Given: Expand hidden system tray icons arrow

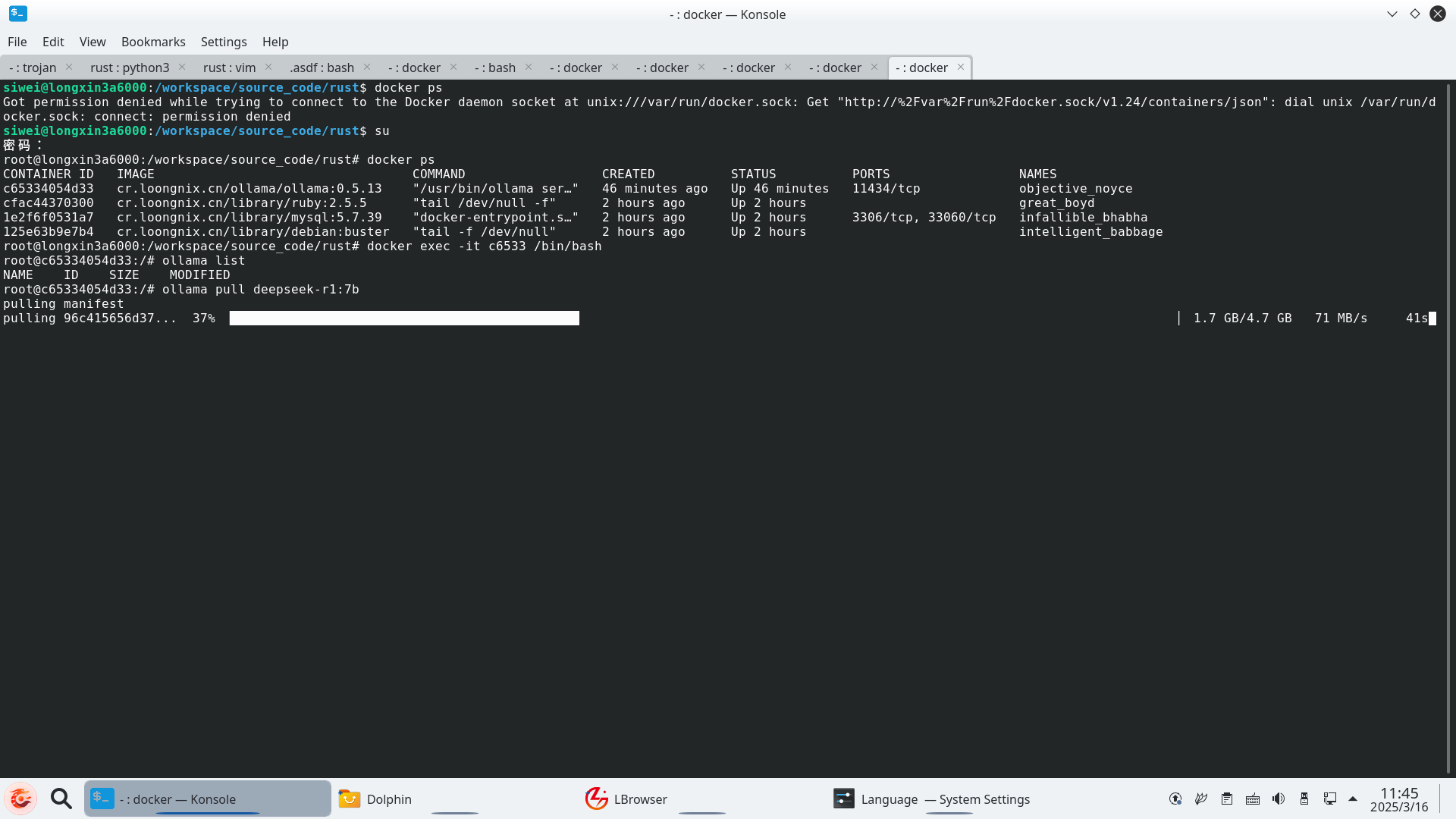Looking at the screenshot, I should 1353,799.
